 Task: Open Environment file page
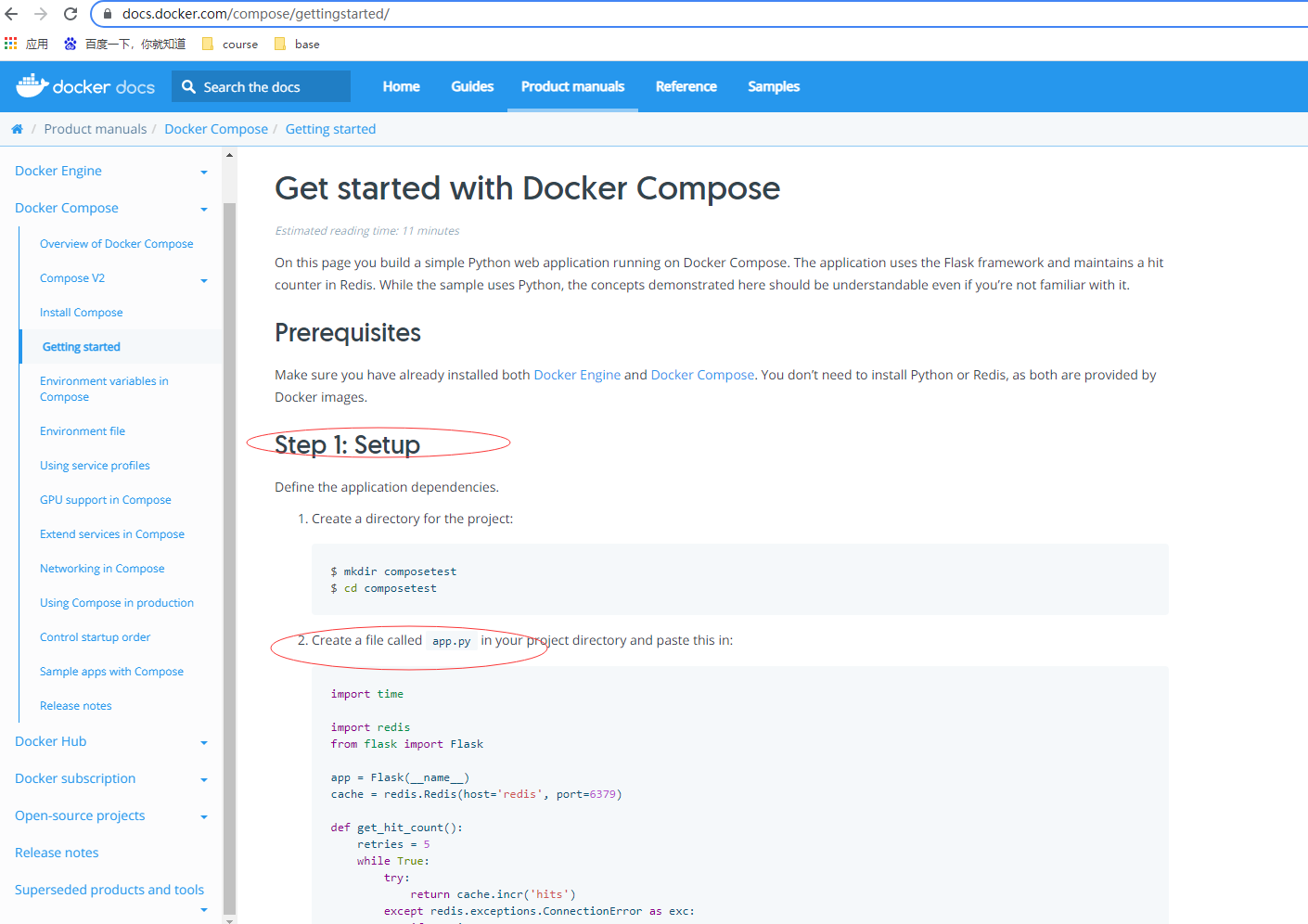pyautogui.click(x=83, y=431)
